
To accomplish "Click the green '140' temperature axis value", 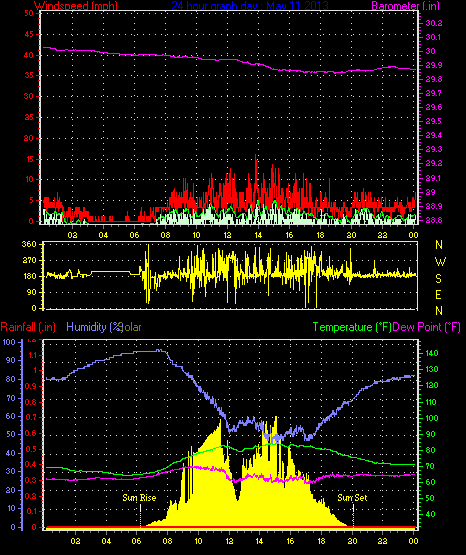I will [x=431, y=353].
